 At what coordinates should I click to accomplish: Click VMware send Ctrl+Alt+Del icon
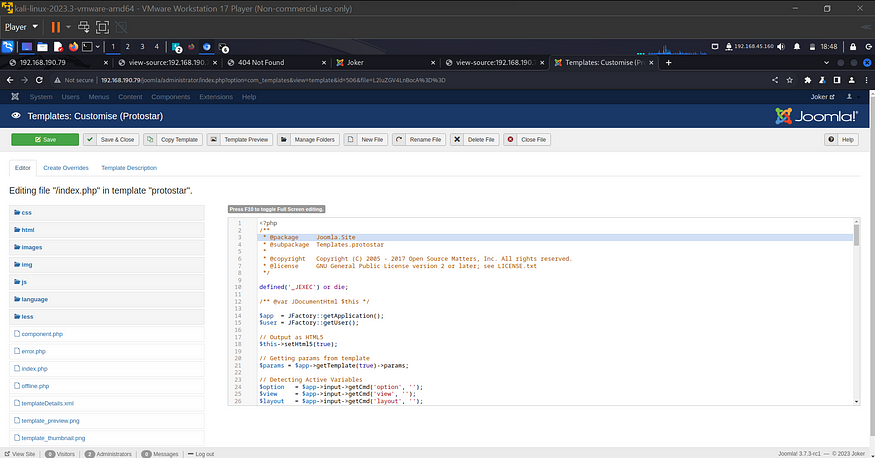[x=84, y=27]
